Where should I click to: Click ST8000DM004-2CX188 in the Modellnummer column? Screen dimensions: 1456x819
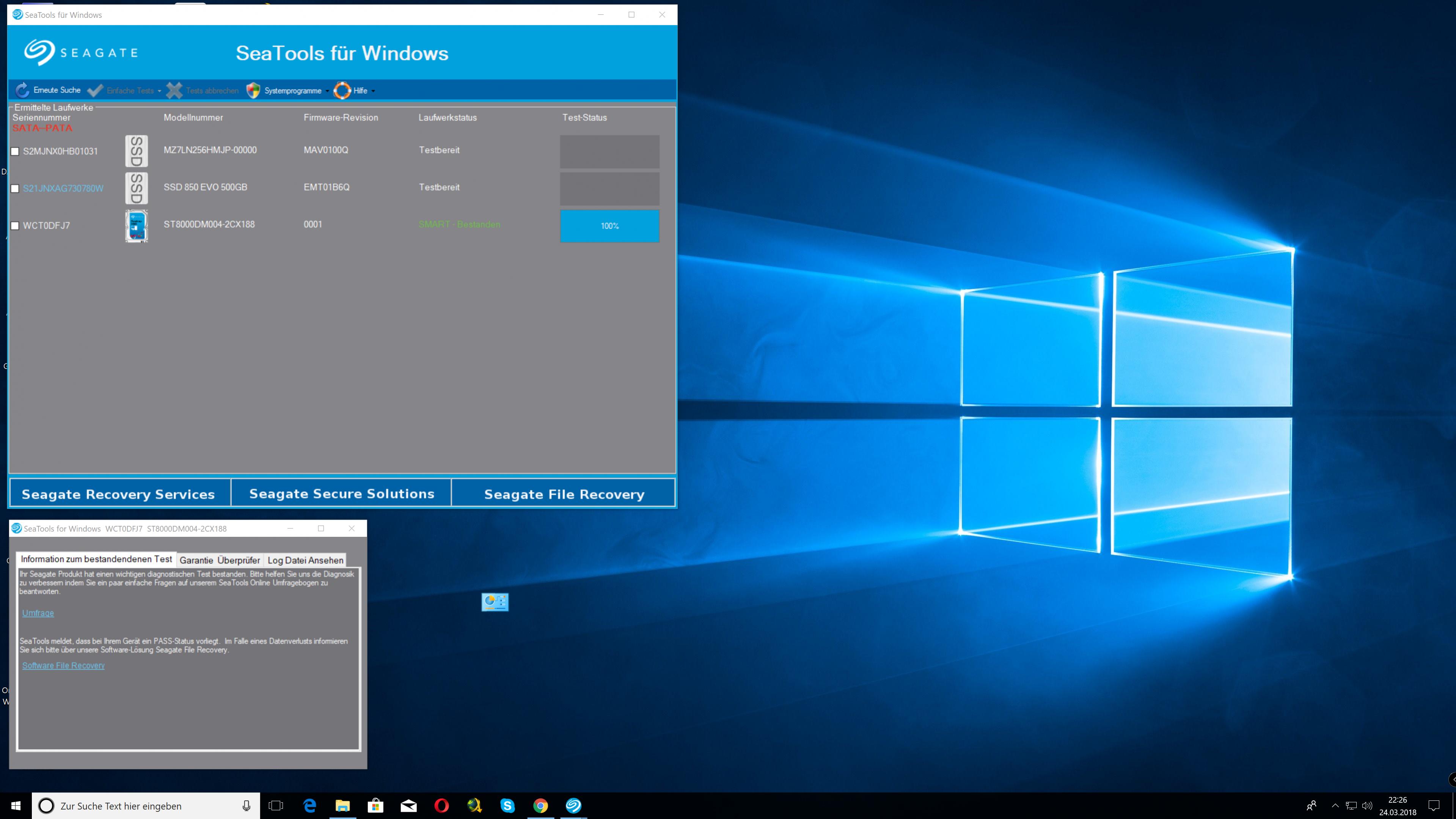click(x=209, y=225)
